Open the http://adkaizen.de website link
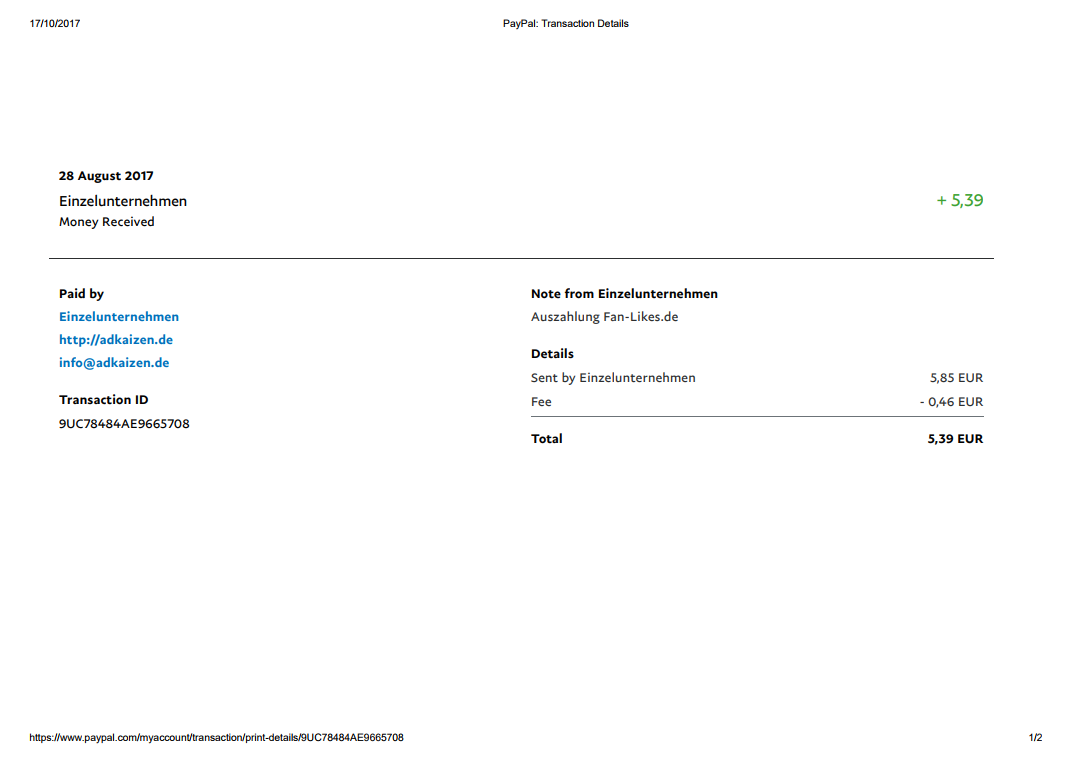 pos(116,340)
